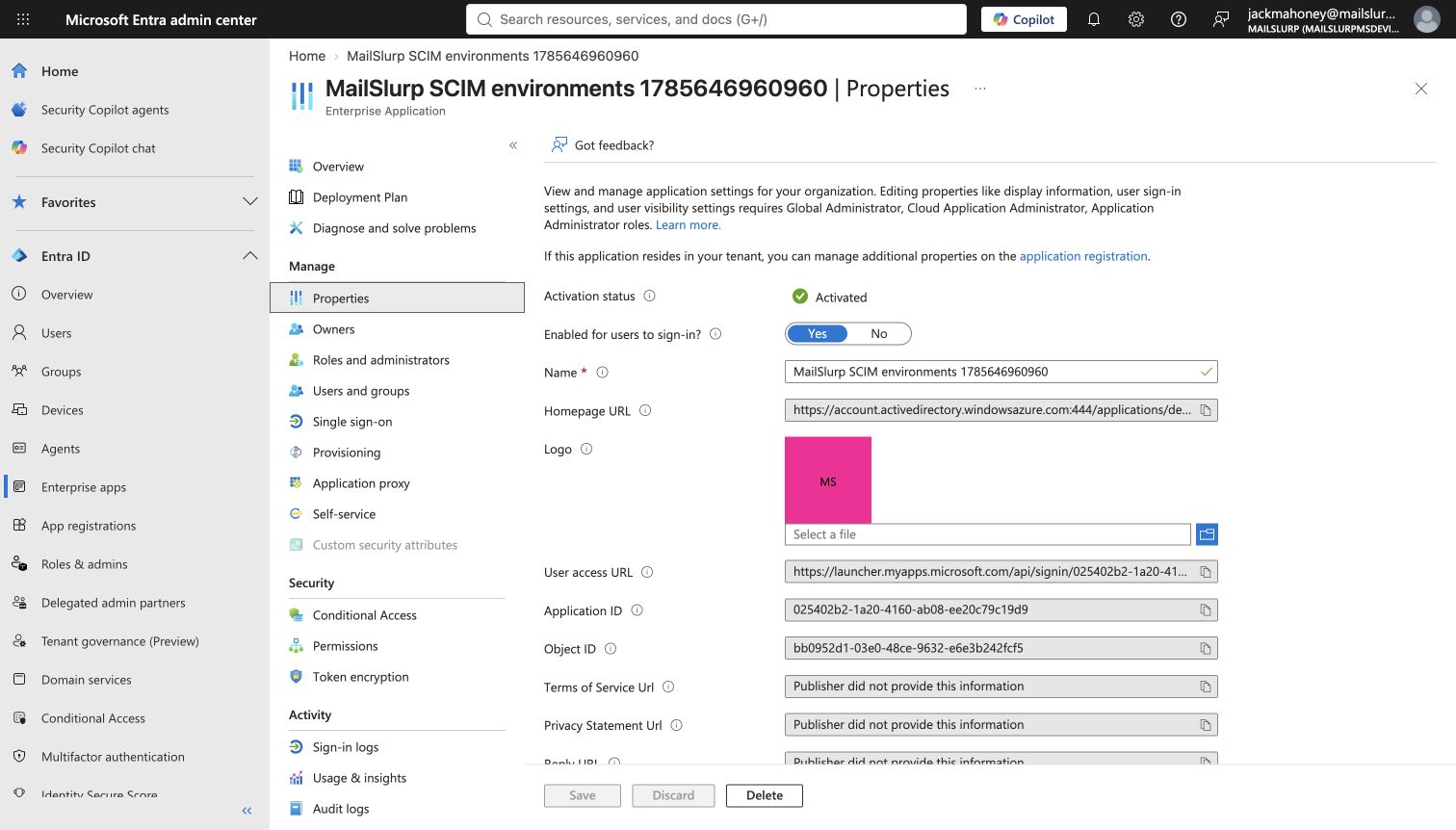
Task: Open notifications bell icon
Action: click(1094, 19)
